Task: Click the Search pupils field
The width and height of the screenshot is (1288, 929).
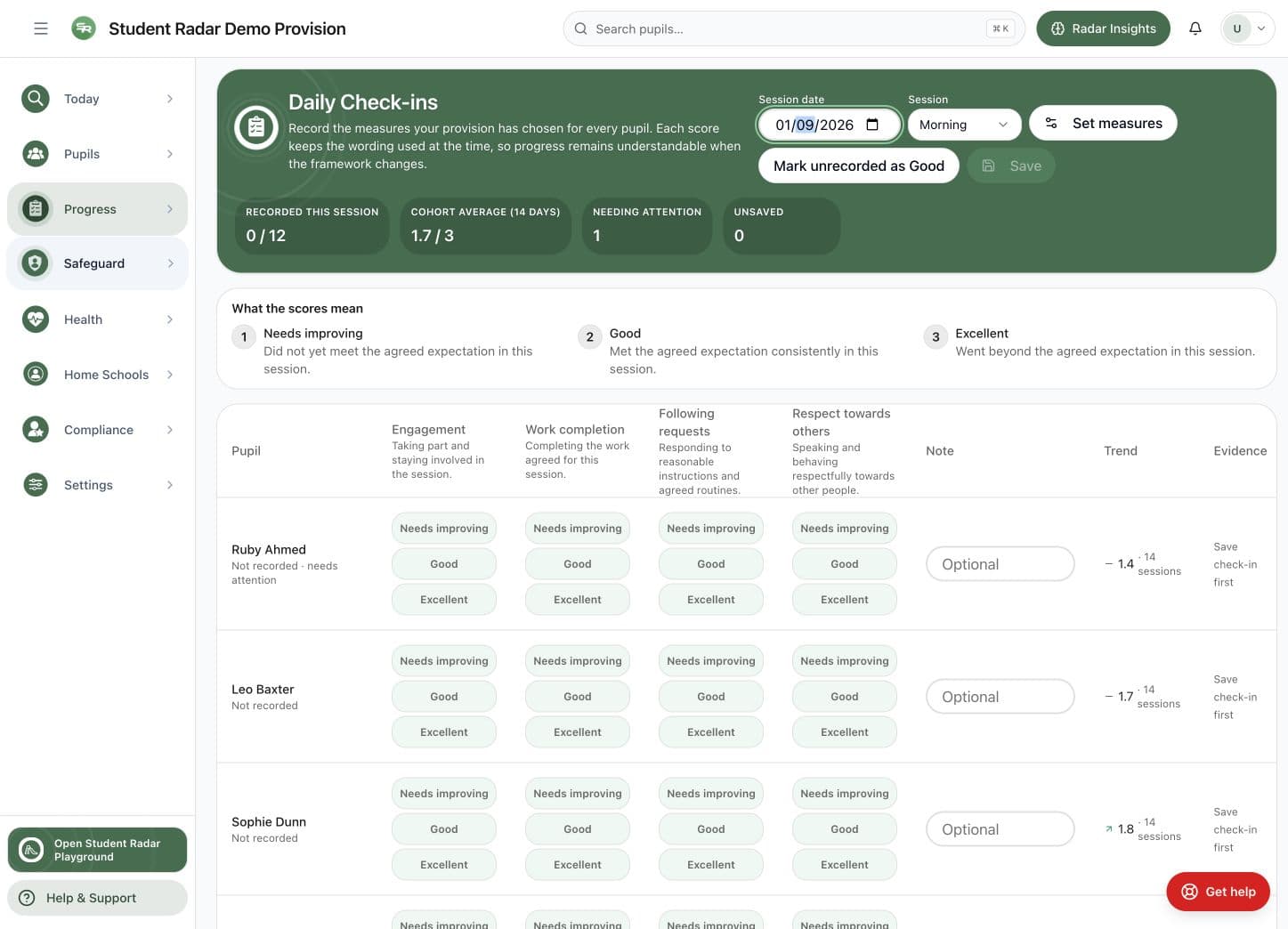Action: tap(794, 28)
